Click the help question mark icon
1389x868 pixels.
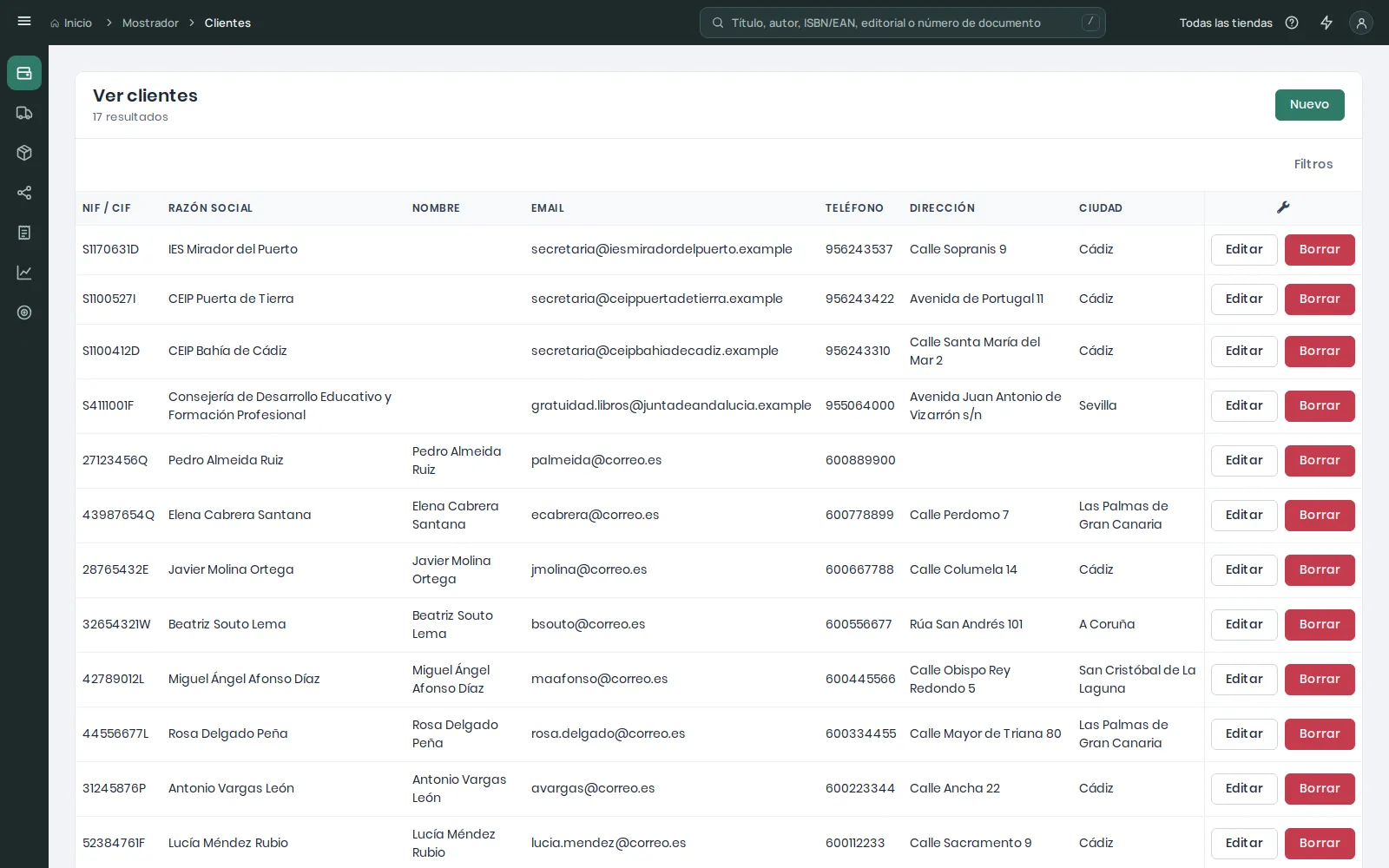pos(1292,23)
